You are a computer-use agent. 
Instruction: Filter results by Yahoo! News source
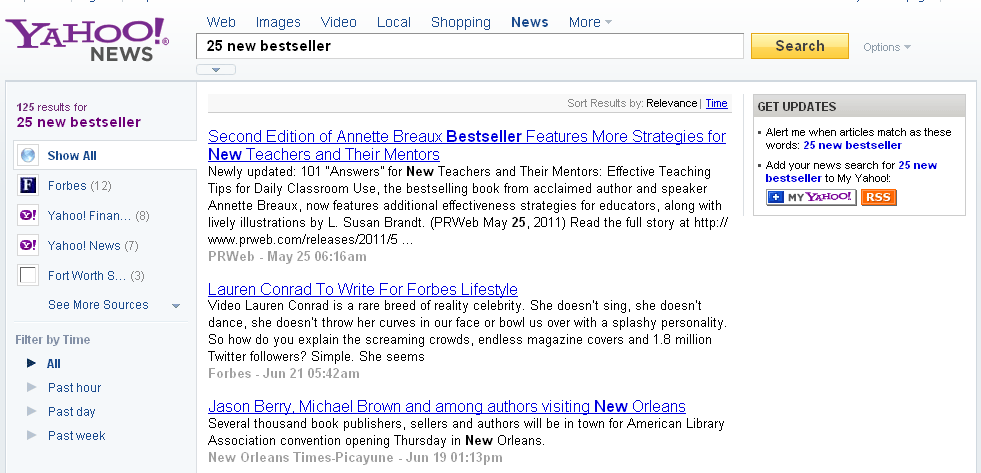pyautogui.click(x=93, y=246)
